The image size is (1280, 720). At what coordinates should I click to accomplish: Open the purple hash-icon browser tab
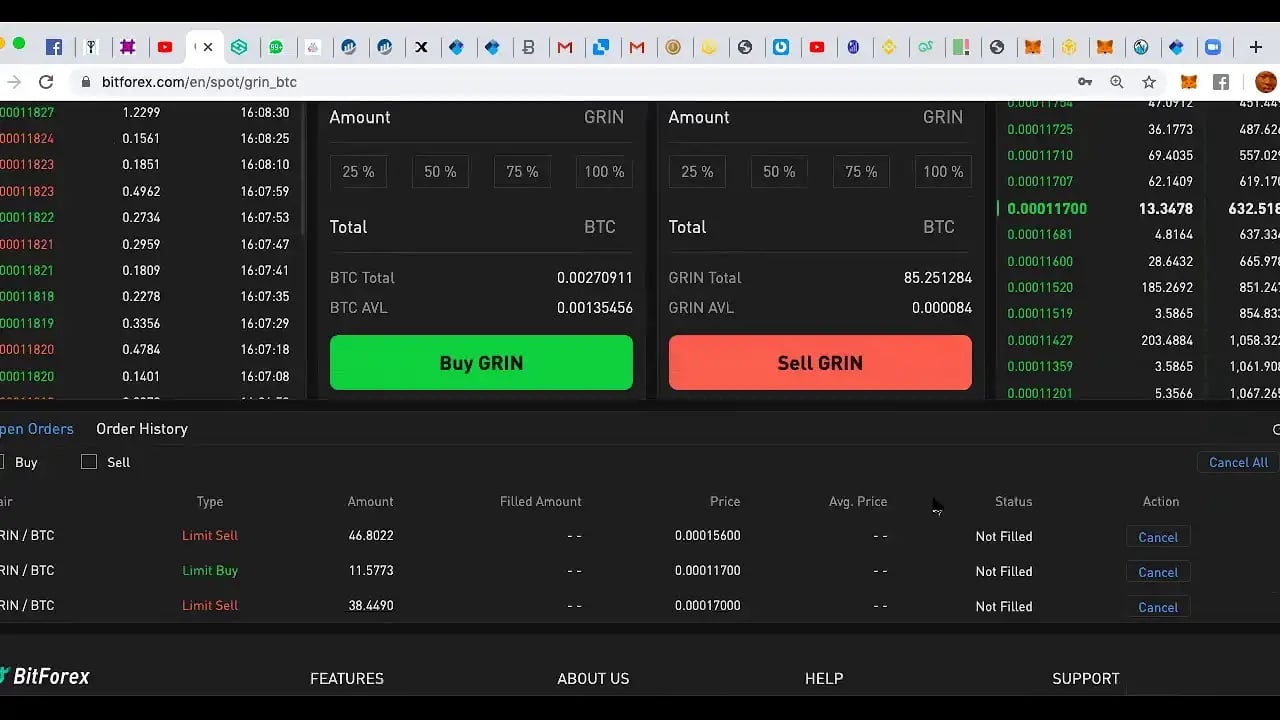coord(128,47)
